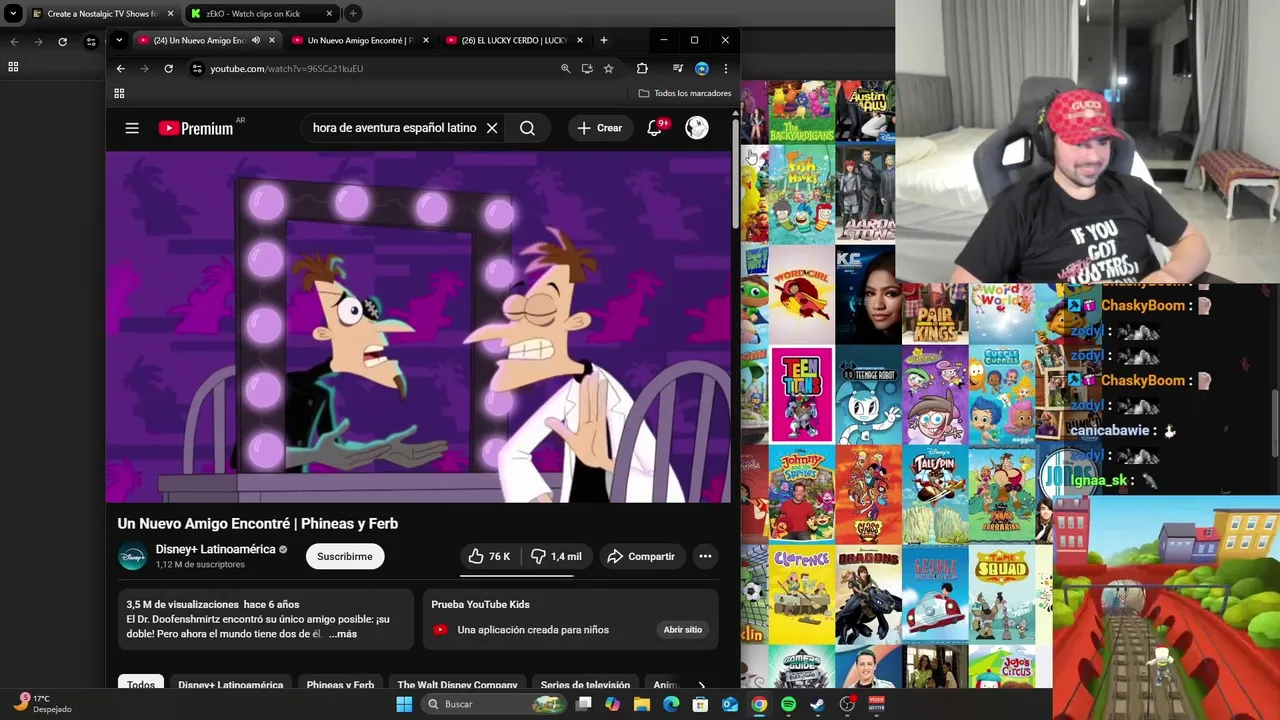Image resolution: width=1280 pixels, height=720 pixels.
Task: Open Chrome three-dot menu
Action: pos(726,68)
